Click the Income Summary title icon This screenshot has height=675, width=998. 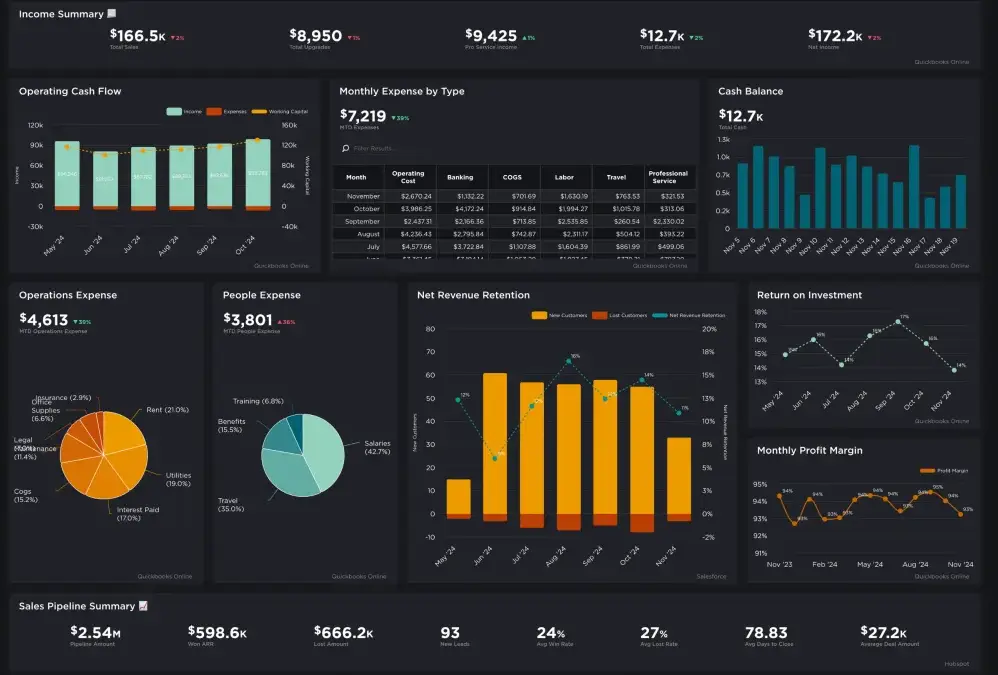(x=111, y=14)
